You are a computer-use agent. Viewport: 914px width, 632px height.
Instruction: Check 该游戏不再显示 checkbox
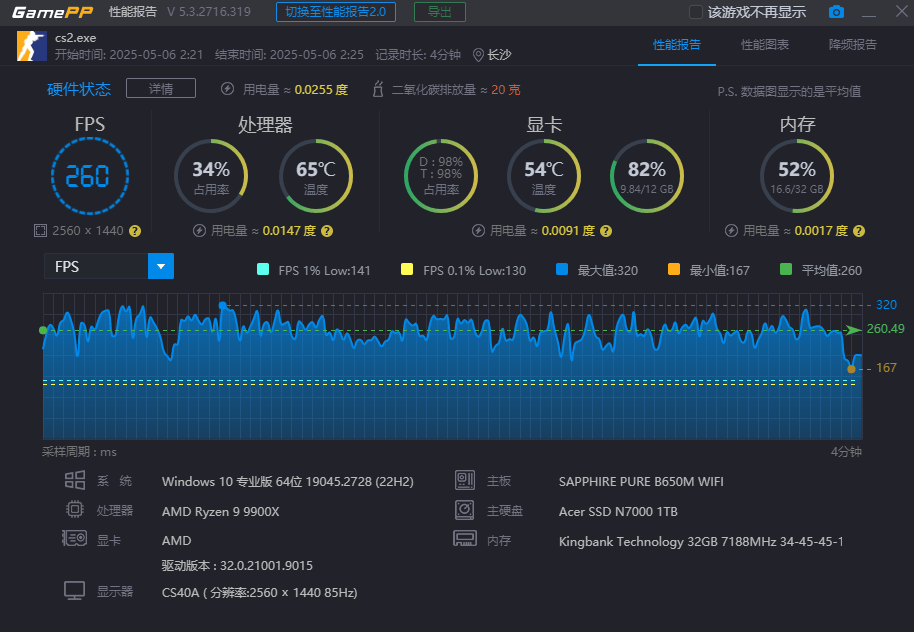click(695, 12)
